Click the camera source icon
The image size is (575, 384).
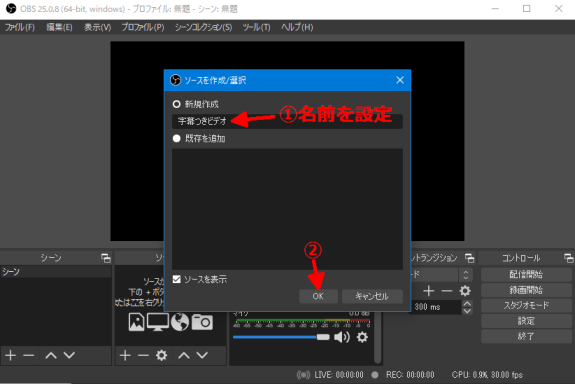point(202,322)
